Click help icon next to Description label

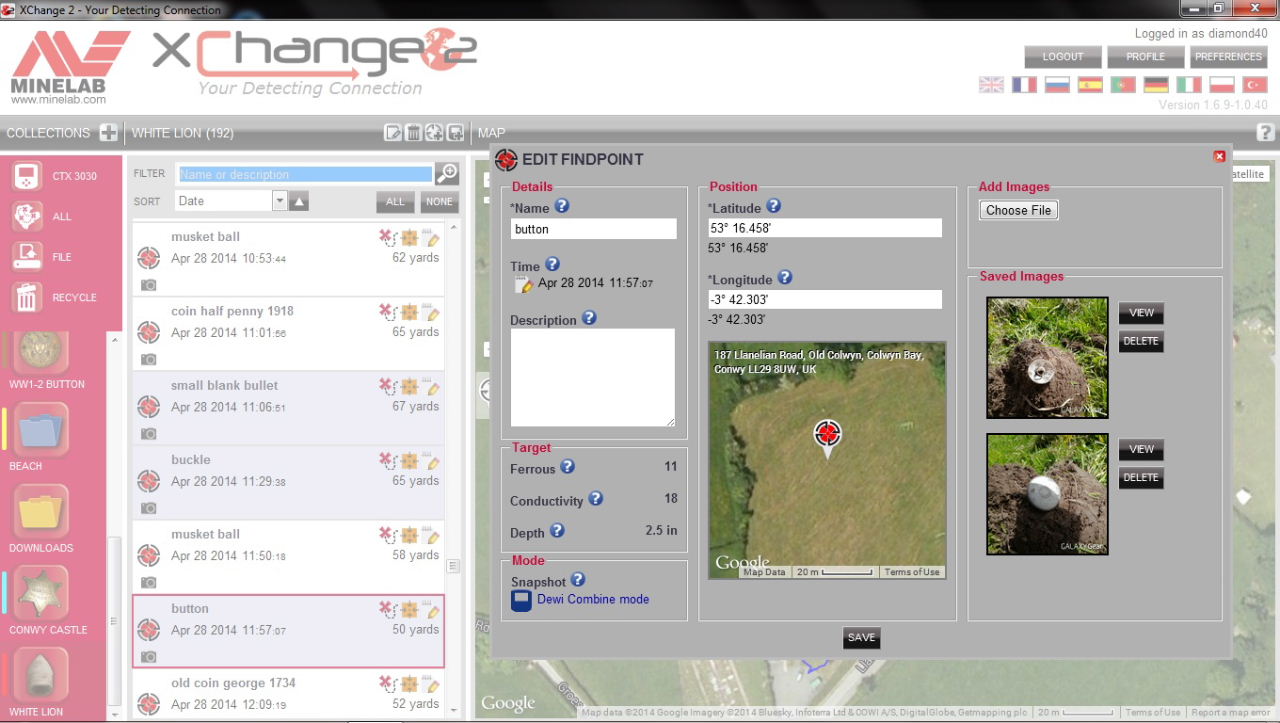589,318
